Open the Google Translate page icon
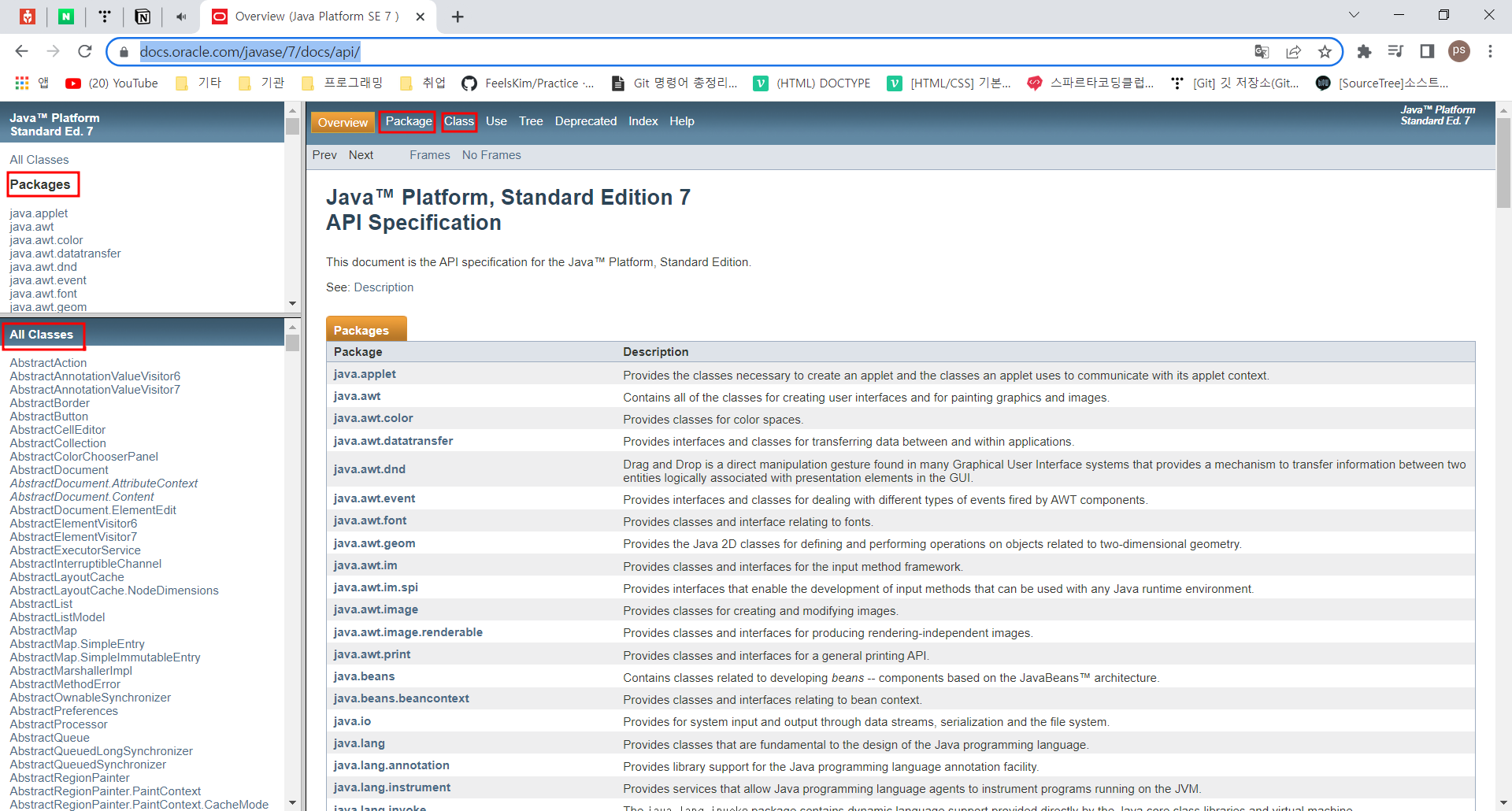The height and width of the screenshot is (811, 1512). point(1262,52)
